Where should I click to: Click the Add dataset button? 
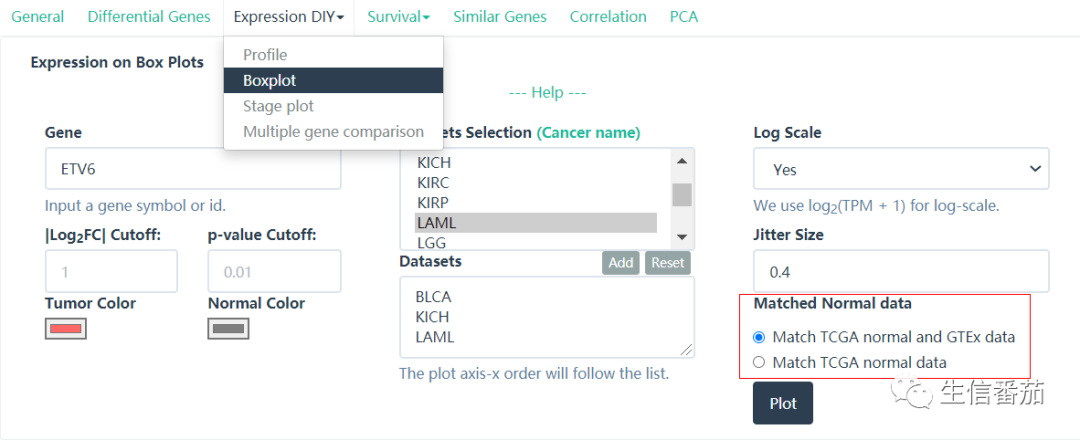coord(621,263)
